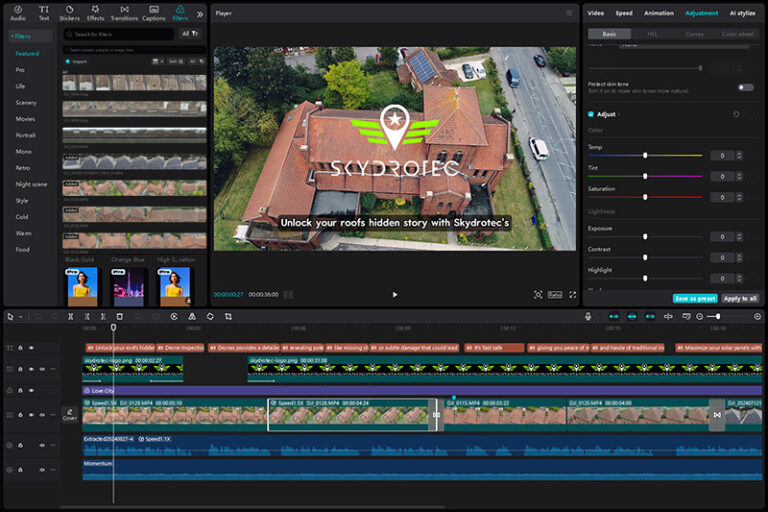Open the Effects panel icon
This screenshot has width=768, height=512.
coord(96,13)
